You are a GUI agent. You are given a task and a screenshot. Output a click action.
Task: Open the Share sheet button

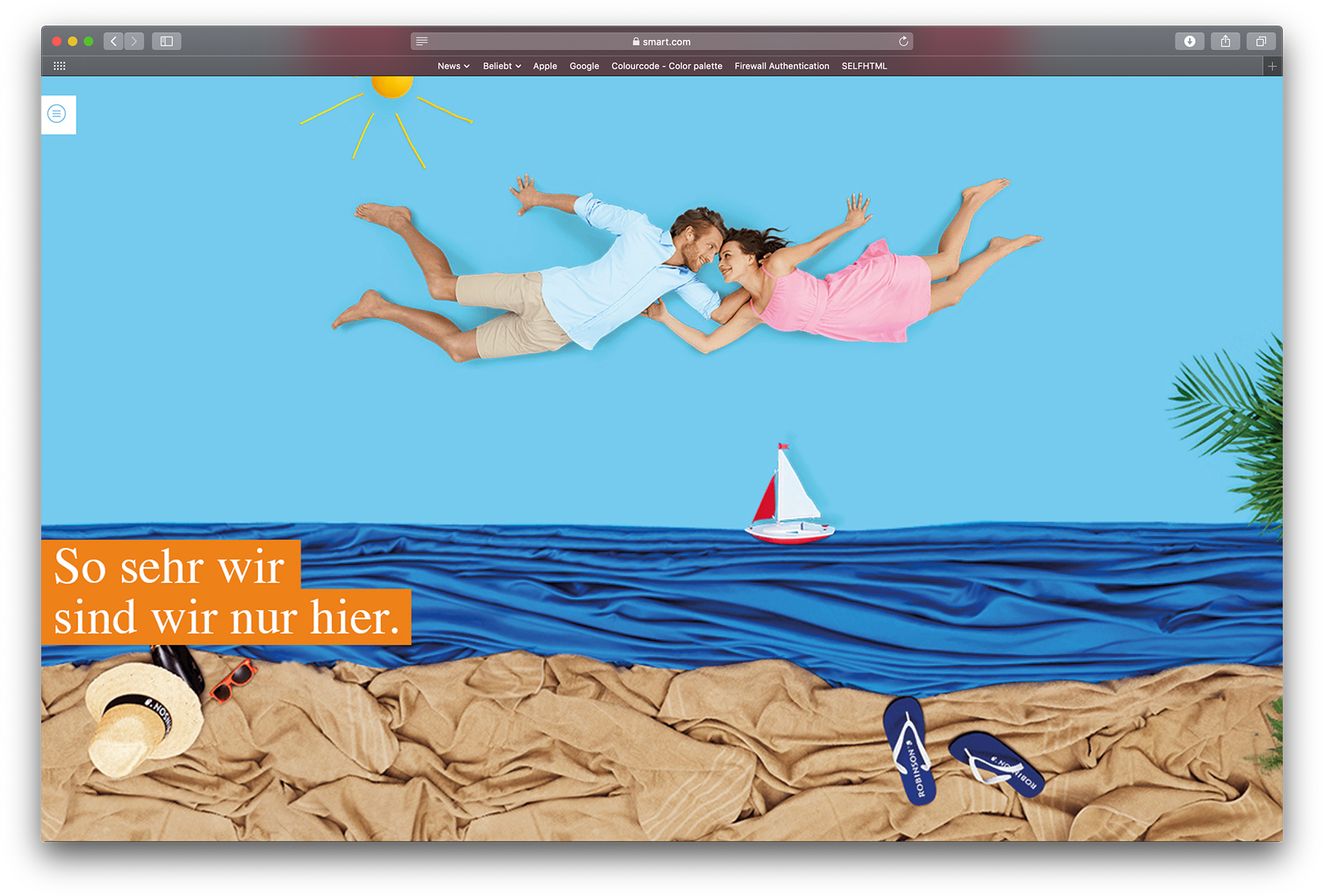point(1225,41)
